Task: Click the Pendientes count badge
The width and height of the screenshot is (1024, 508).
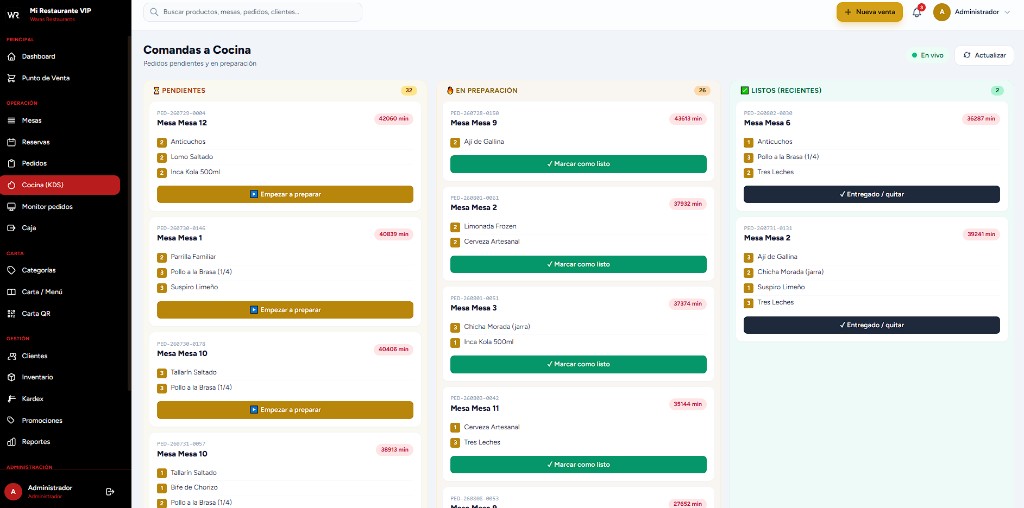Action: tap(409, 91)
